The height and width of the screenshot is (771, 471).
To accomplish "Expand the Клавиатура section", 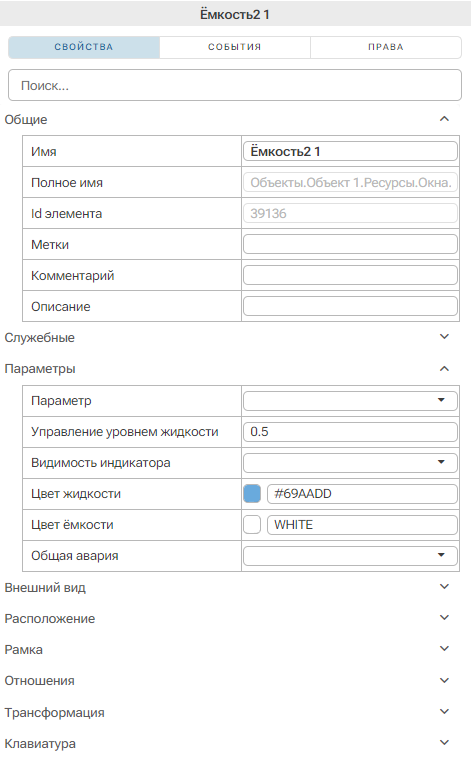I will (x=444, y=742).
